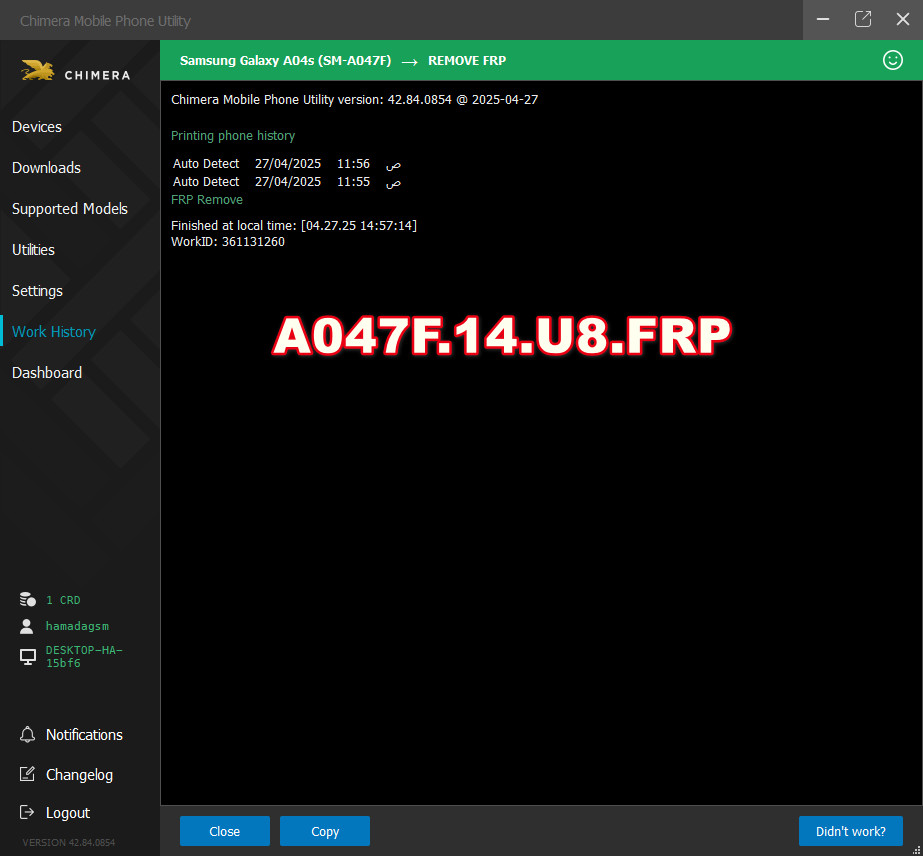923x856 pixels.
Task: Click the Didn't work? button
Action: coord(850,831)
